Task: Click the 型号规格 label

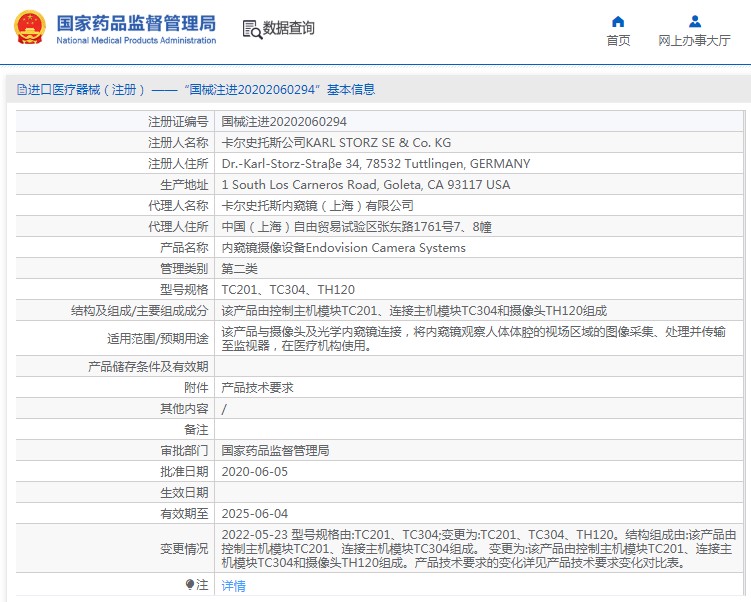Action: [x=184, y=290]
